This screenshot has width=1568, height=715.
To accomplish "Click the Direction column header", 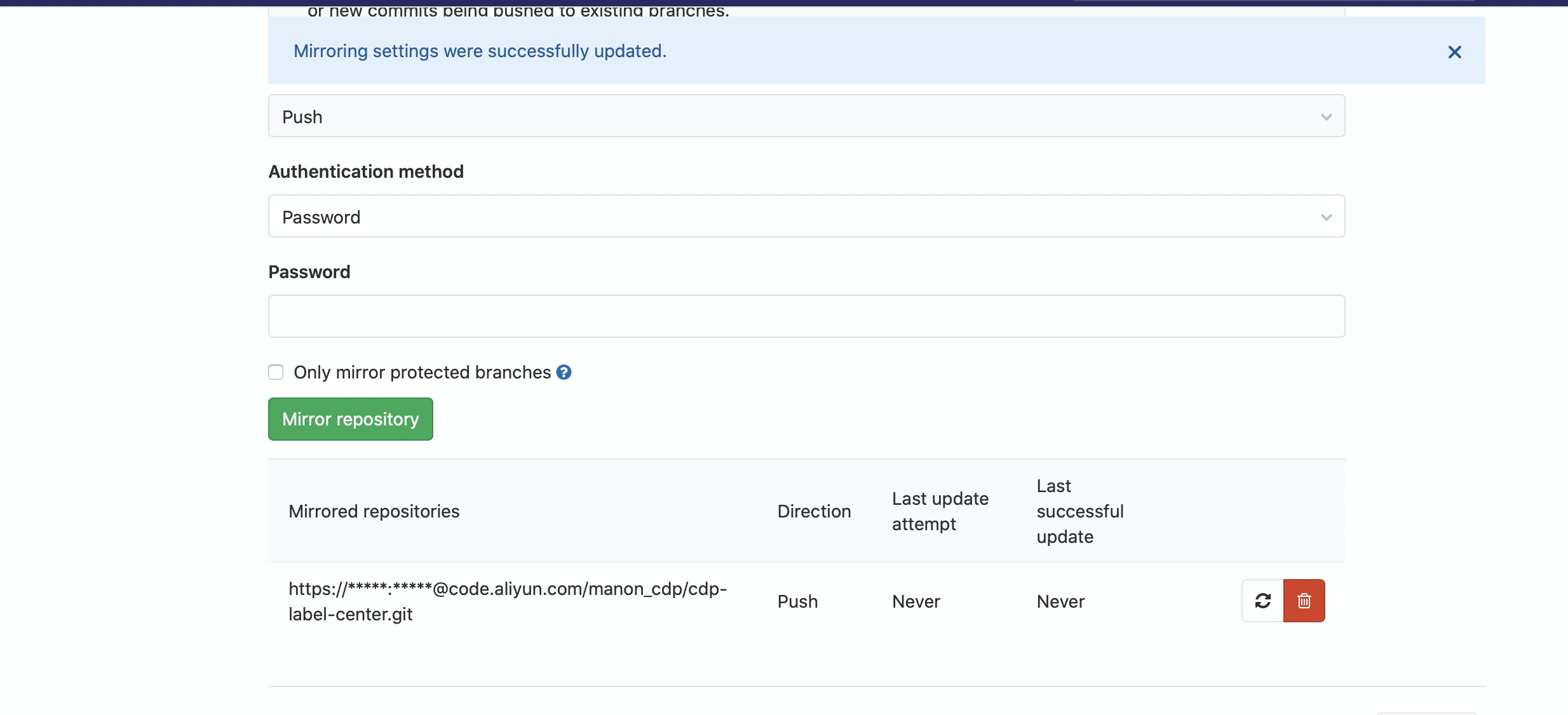I will [814, 511].
